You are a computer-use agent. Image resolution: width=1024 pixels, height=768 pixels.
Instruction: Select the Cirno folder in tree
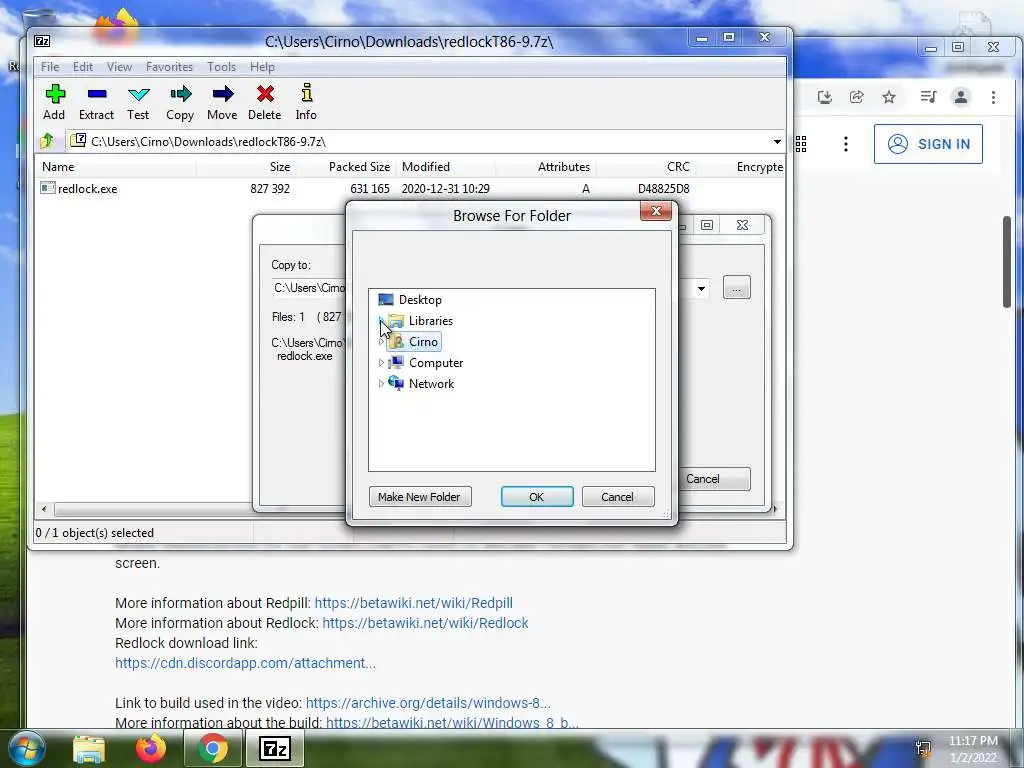pos(423,342)
